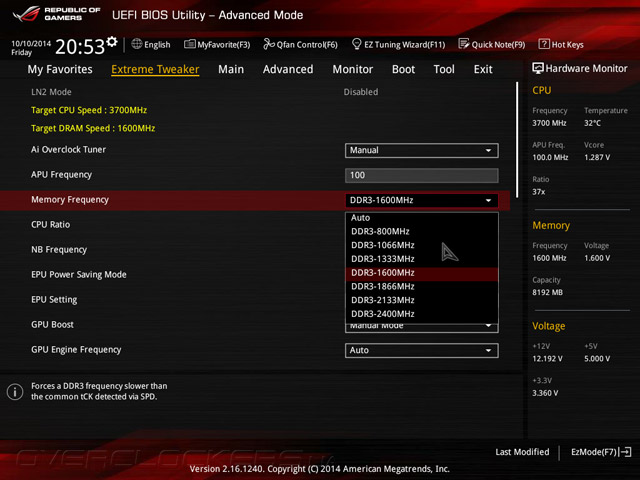Go to the Advanced tab

[288, 69]
